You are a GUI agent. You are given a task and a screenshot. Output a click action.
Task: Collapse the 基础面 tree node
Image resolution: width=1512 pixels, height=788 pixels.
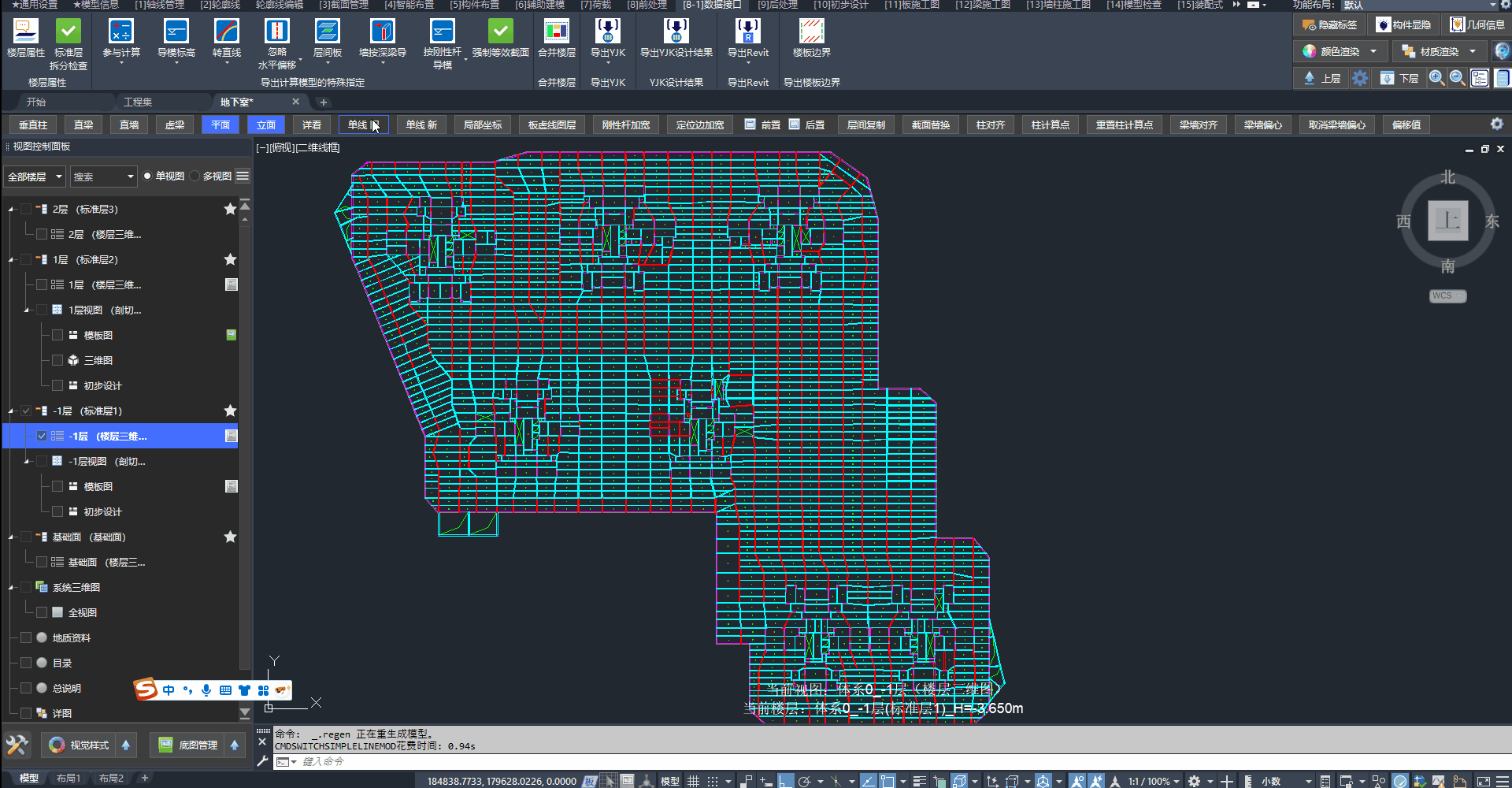click(11, 537)
